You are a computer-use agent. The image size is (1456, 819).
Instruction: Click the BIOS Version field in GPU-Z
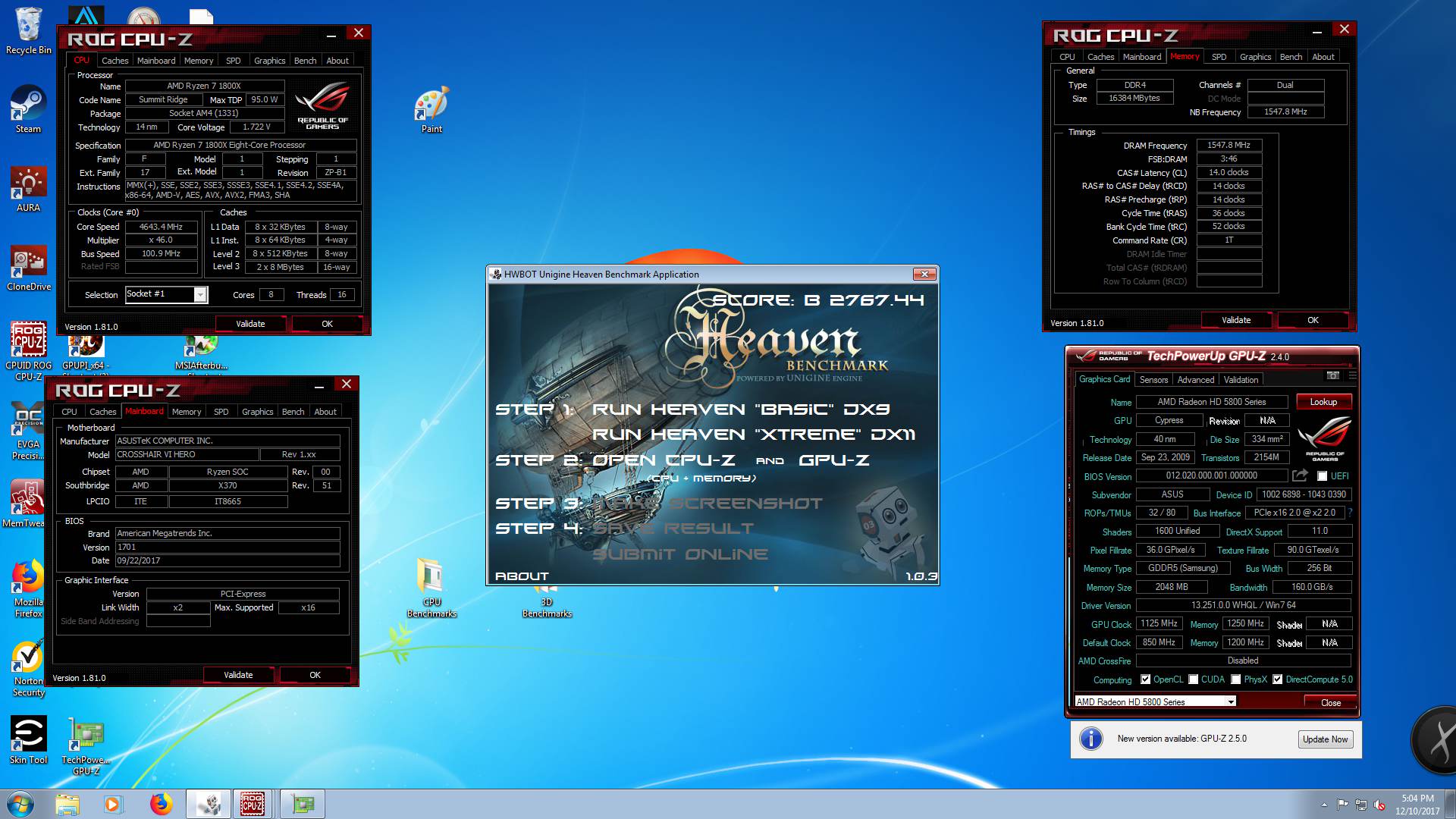point(1211,475)
